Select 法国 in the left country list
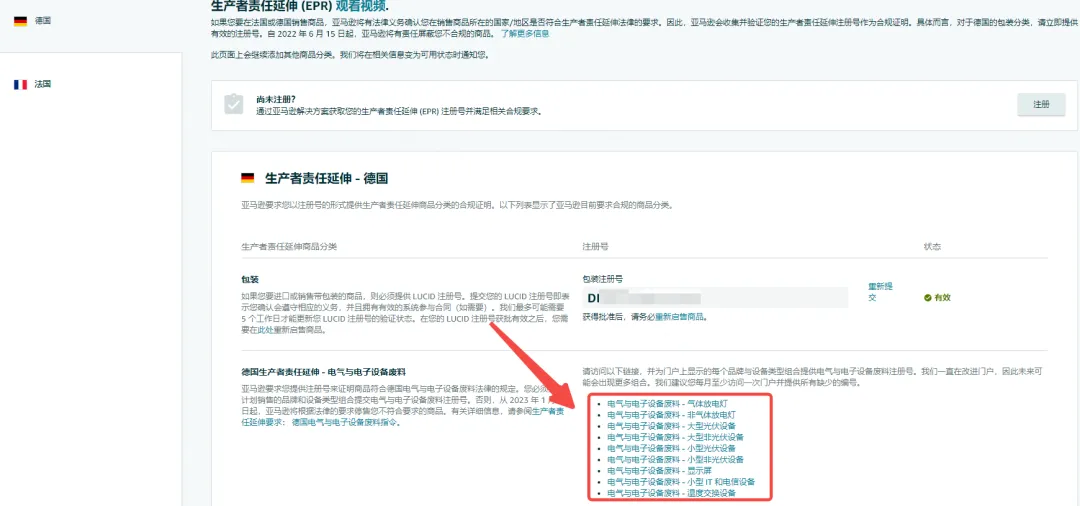The width and height of the screenshot is (1080, 506). click(x=43, y=84)
